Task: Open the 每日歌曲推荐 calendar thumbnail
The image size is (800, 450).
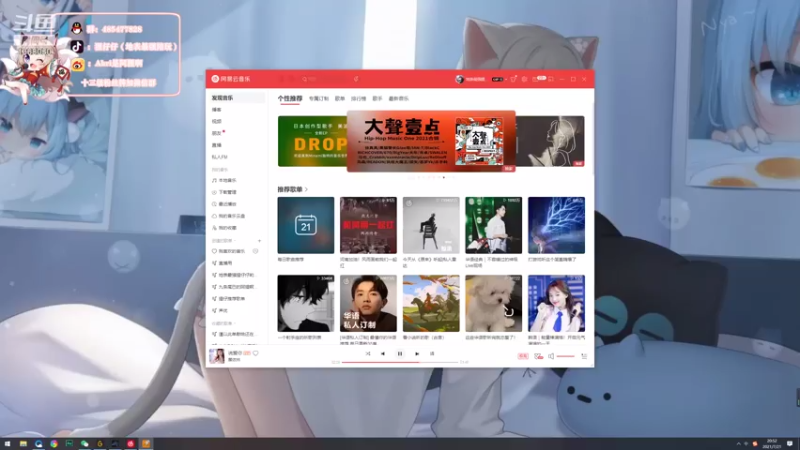Action: [x=306, y=225]
